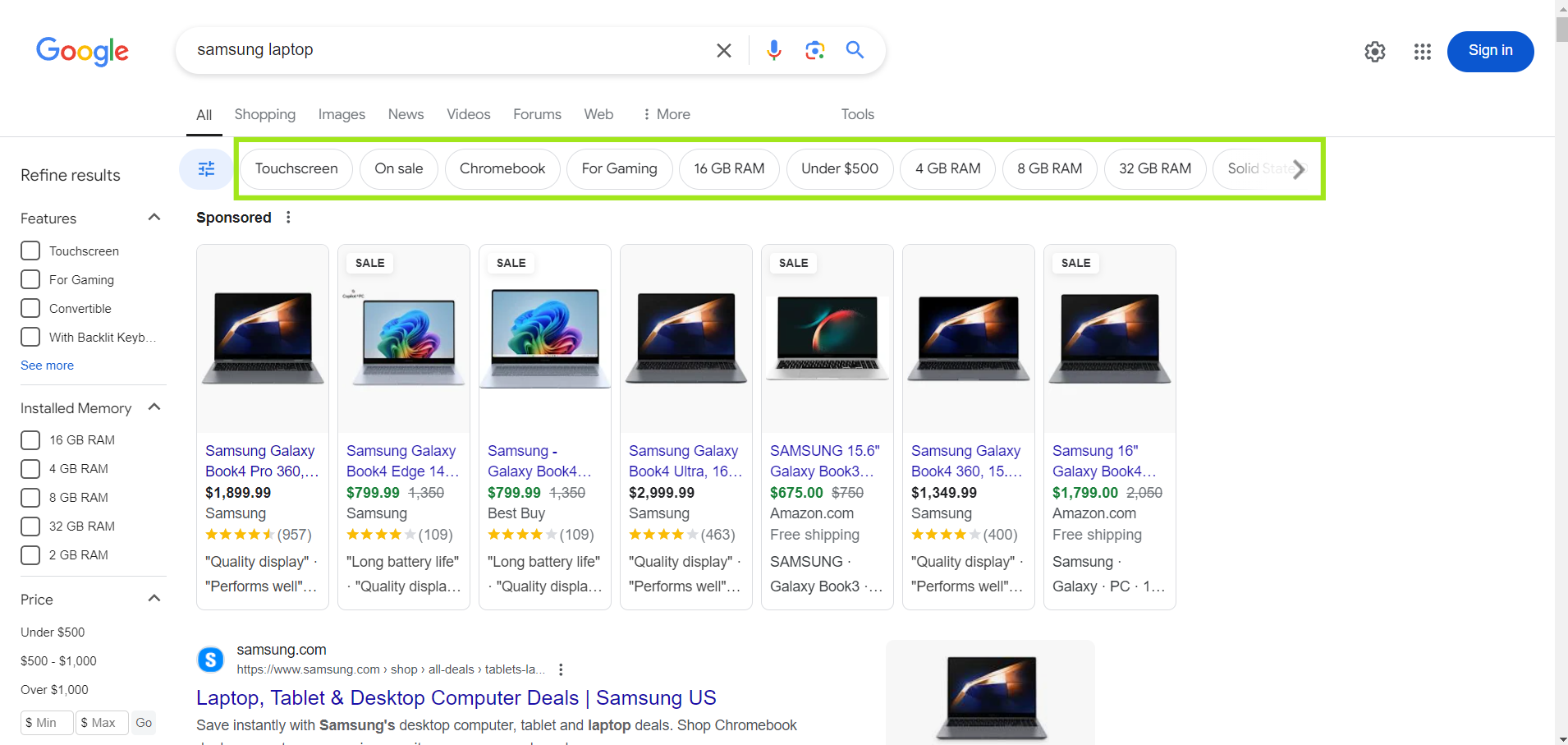Filter by $500 - $1,000 price range
Screen dimensions: 1568x745
[58, 661]
